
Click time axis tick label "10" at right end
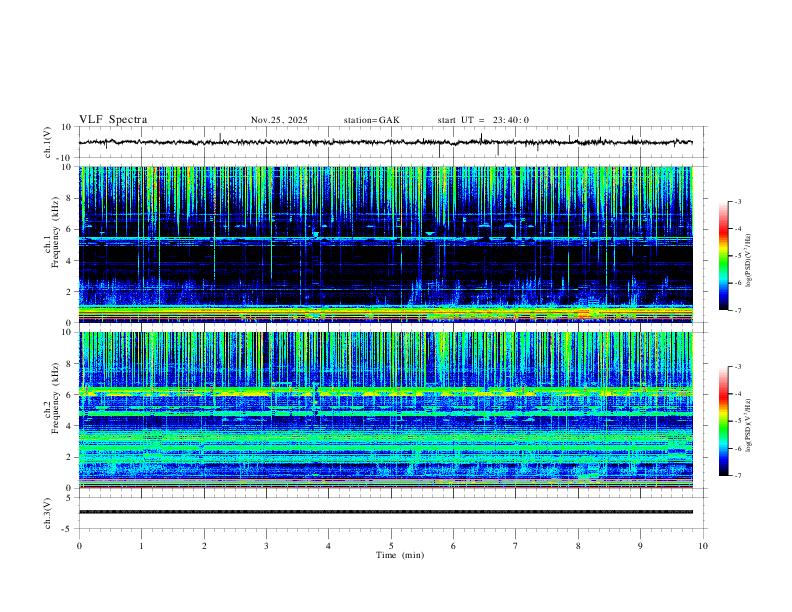pos(703,546)
